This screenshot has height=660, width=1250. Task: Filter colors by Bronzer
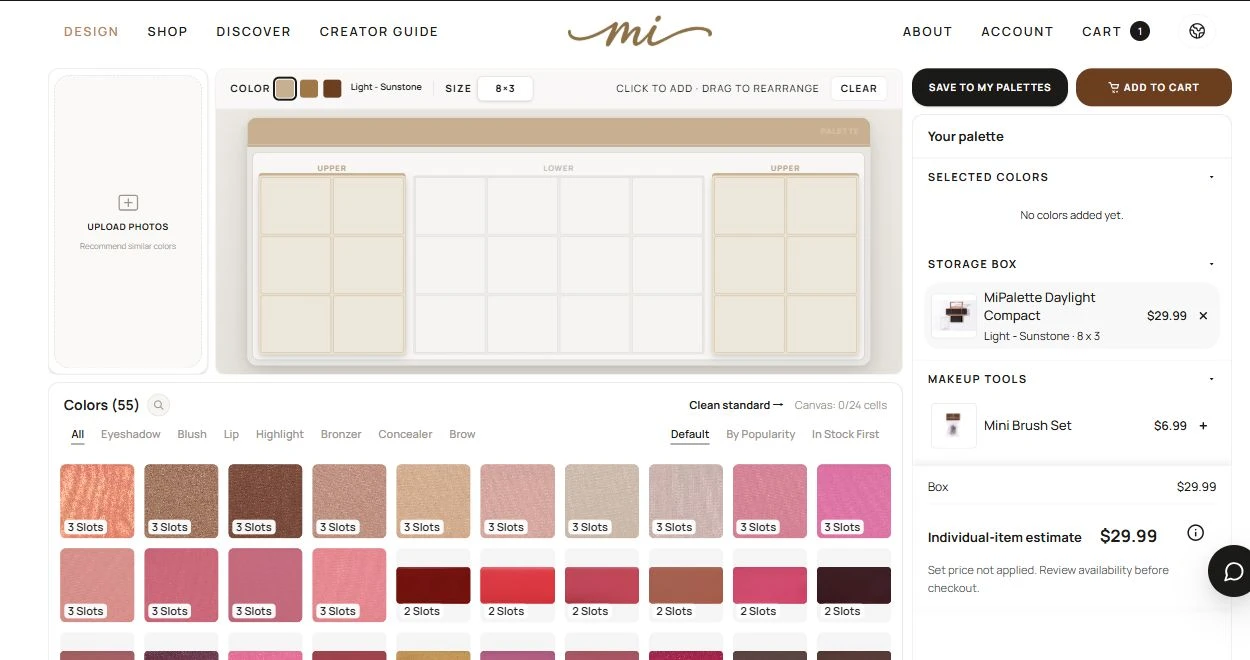(341, 435)
